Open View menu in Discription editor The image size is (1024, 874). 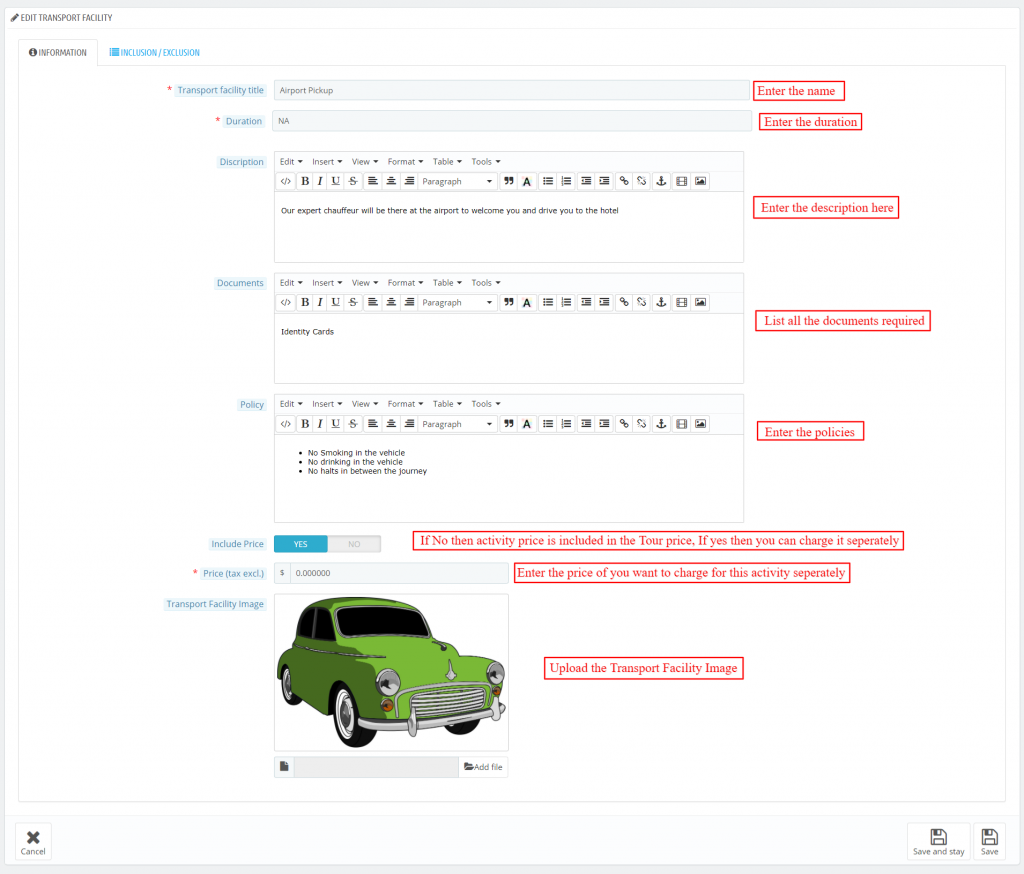[364, 161]
